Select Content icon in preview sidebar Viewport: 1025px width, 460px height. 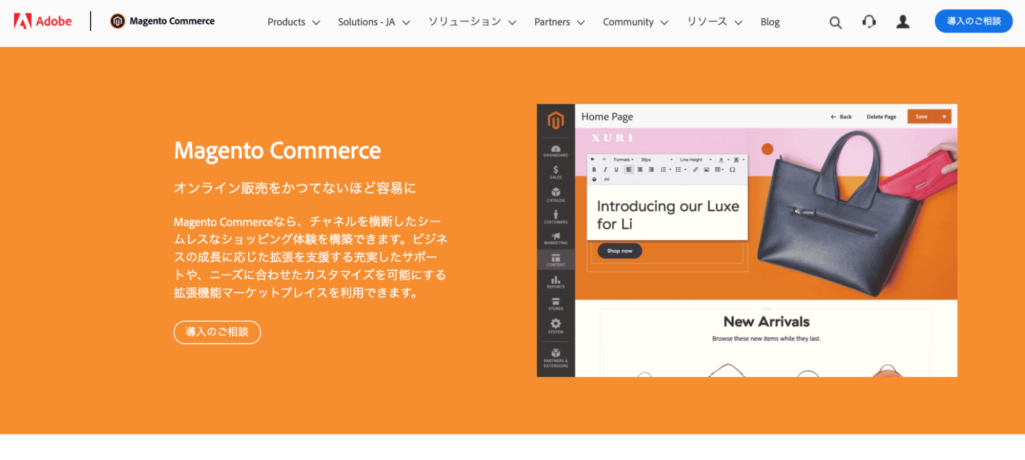[x=556, y=260]
